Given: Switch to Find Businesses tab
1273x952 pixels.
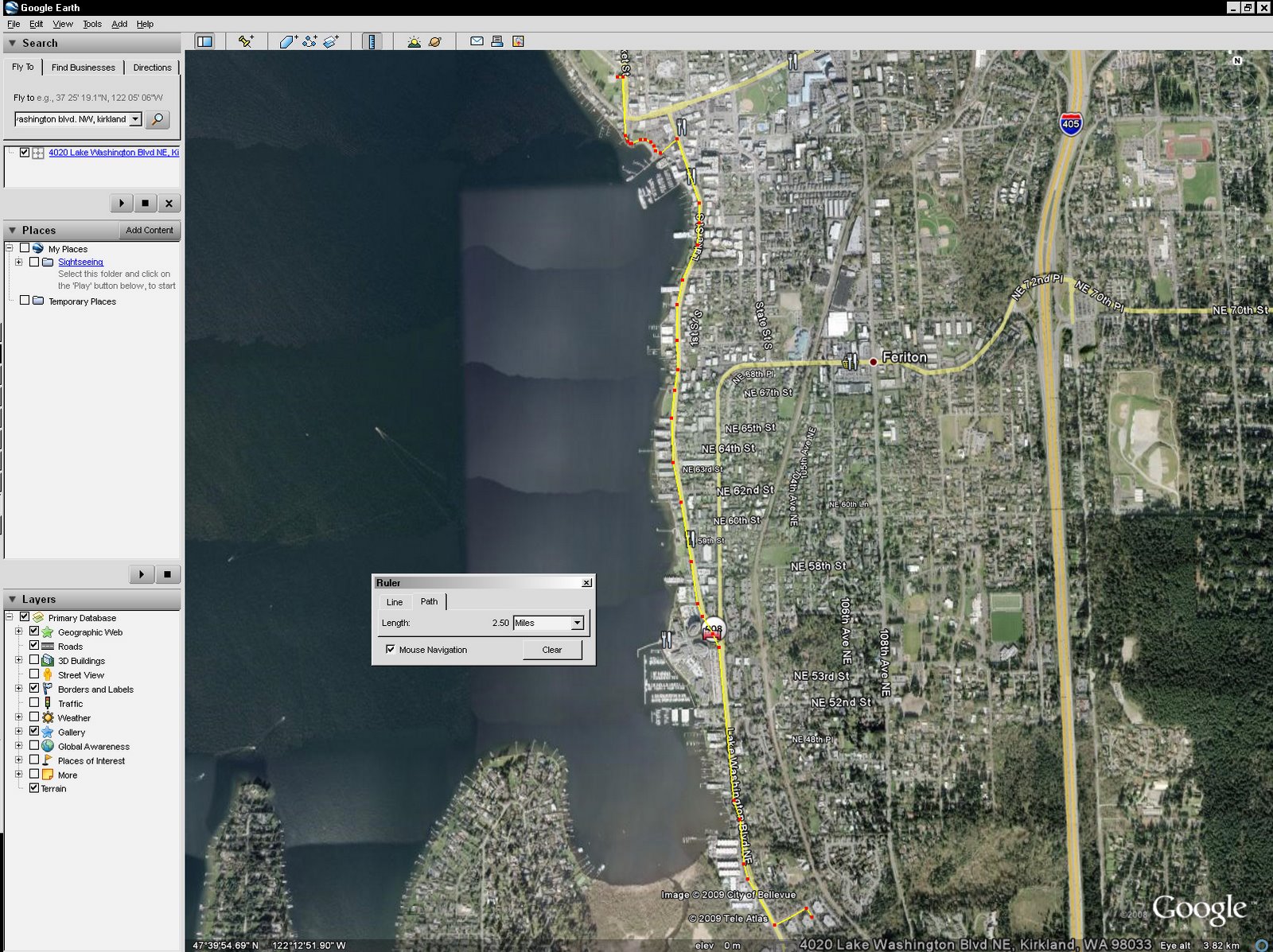Looking at the screenshot, I should pyautogui.click(x=84, y=68).
